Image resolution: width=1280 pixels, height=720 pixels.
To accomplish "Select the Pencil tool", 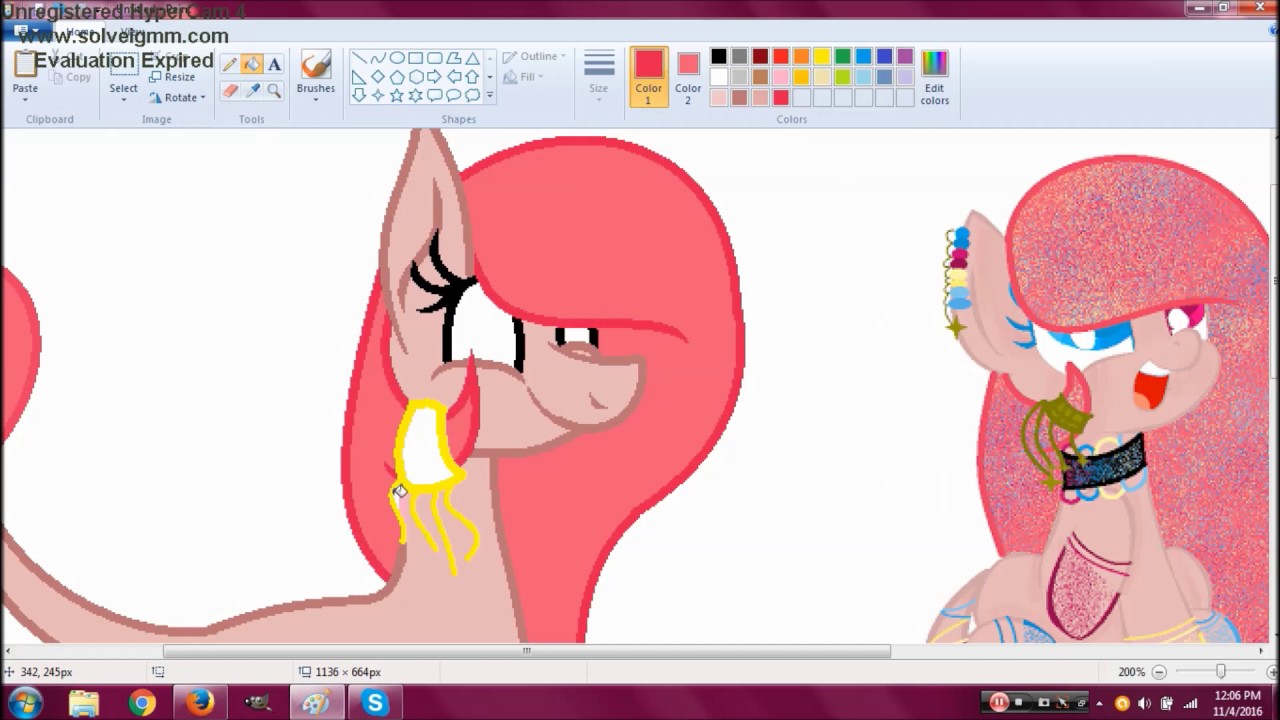I will pos(230,65).
